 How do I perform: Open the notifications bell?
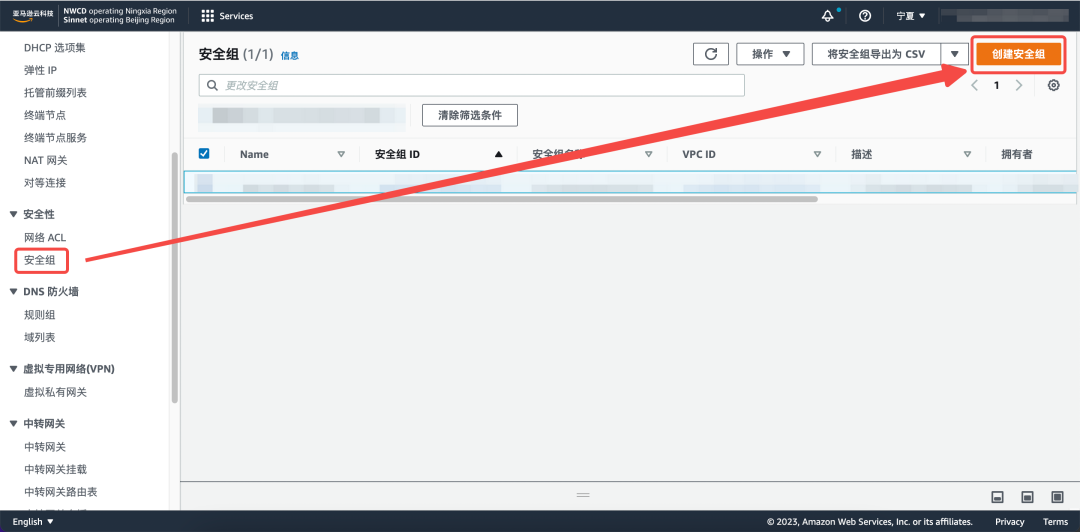tap(828, 16)
